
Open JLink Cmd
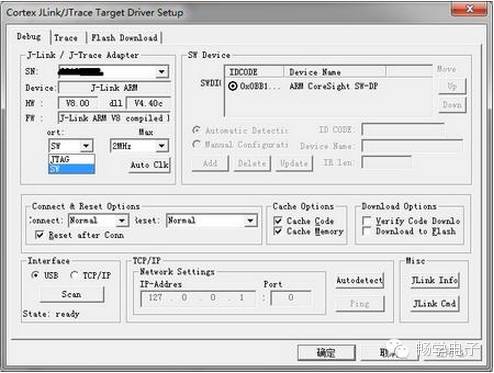click(x=434, y=304)
